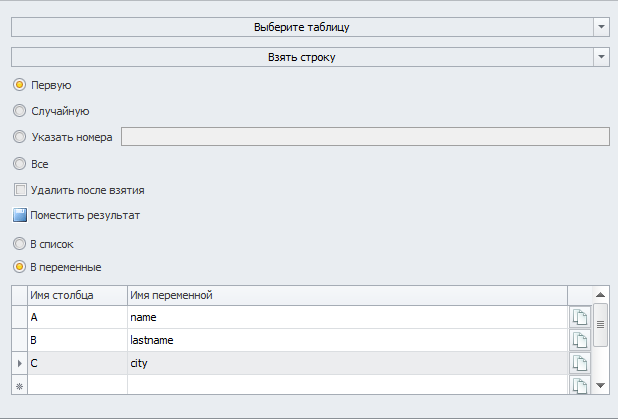
Task: Click copy icon in the empty new row
Action: pyautogui.click(x=580, y=385)
